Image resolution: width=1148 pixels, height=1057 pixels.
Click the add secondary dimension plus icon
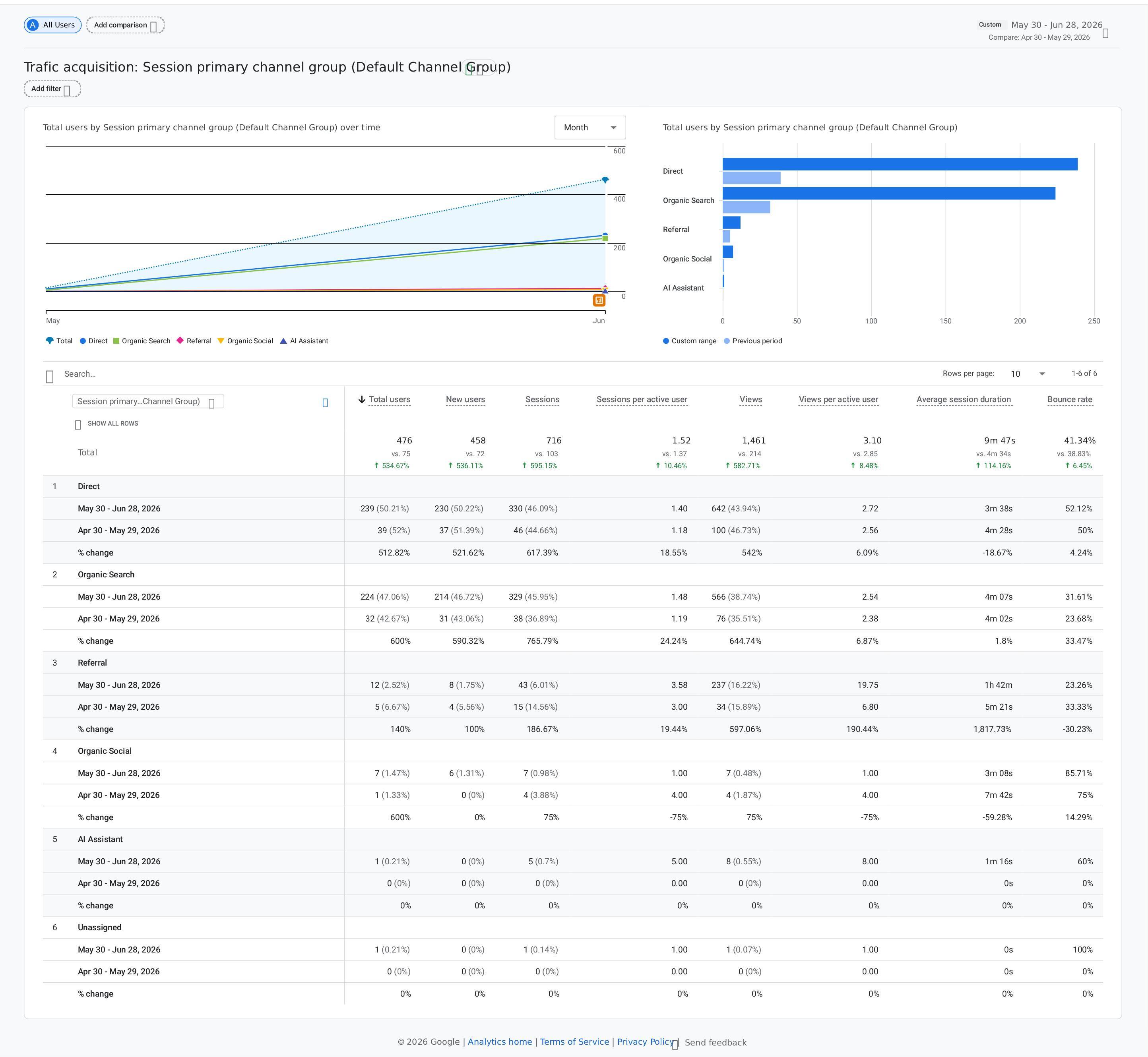(x=325, y=403)
